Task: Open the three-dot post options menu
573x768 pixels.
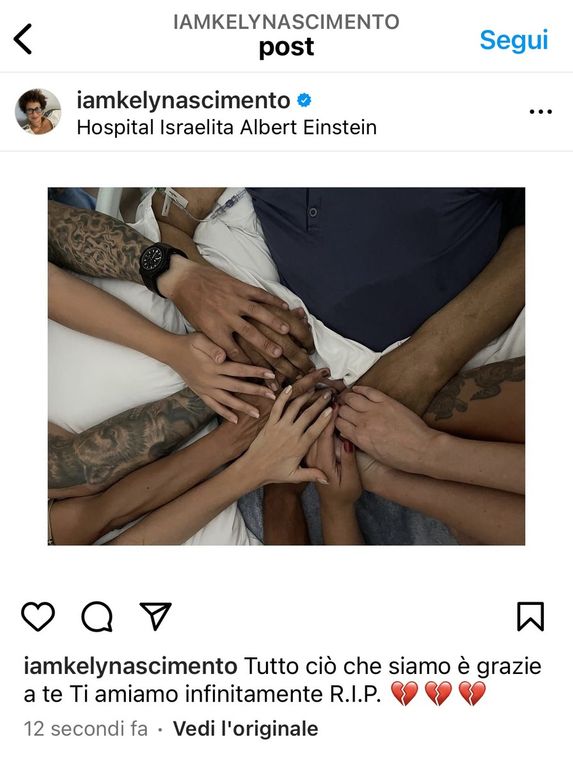Action: [541, 112]
